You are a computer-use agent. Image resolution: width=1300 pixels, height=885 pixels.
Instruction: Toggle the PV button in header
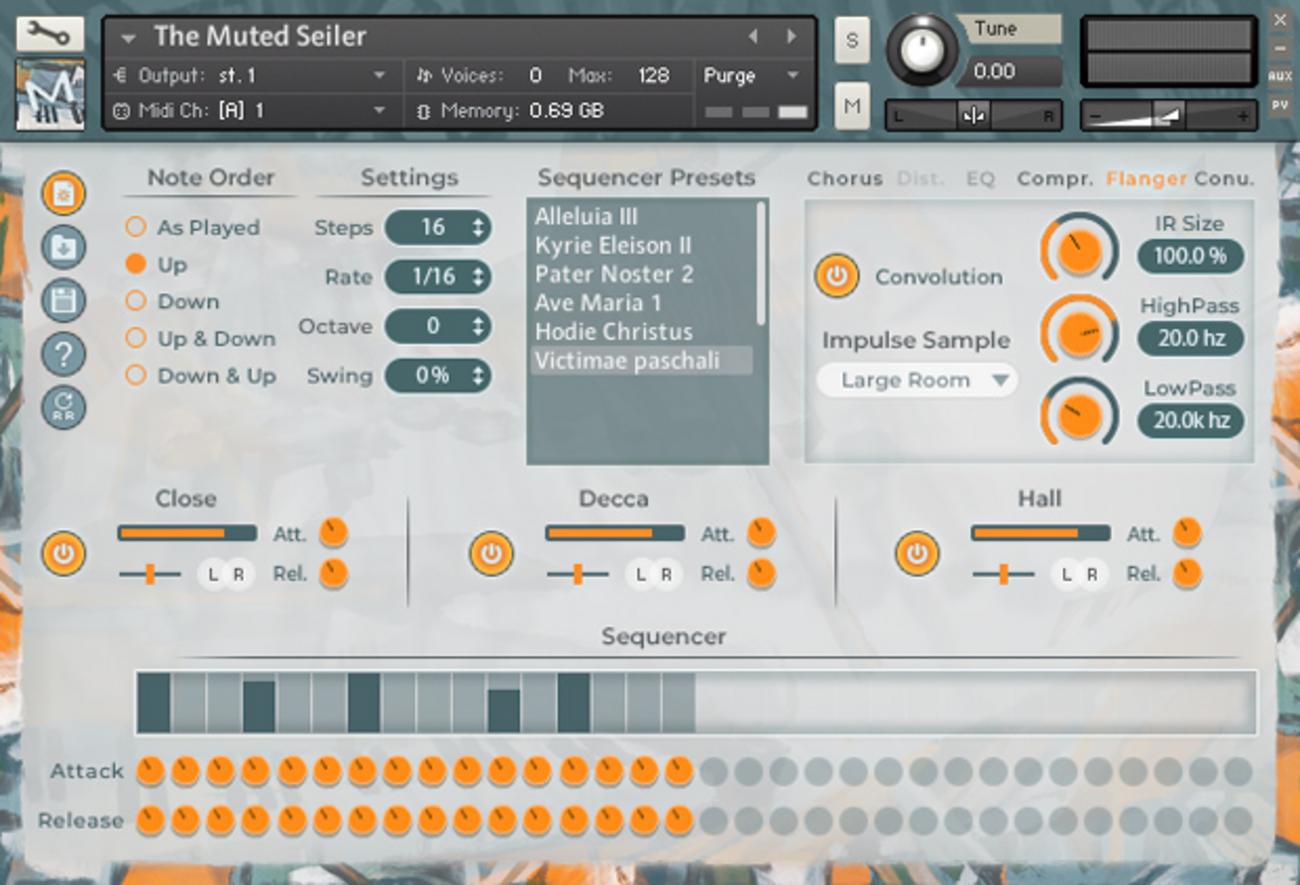[x=1280, y=105]
